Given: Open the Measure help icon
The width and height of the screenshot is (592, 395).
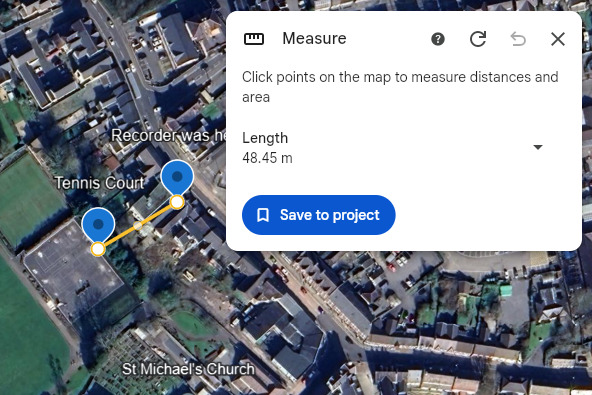Looking at the screenshot, I should (x=438, y=39).
